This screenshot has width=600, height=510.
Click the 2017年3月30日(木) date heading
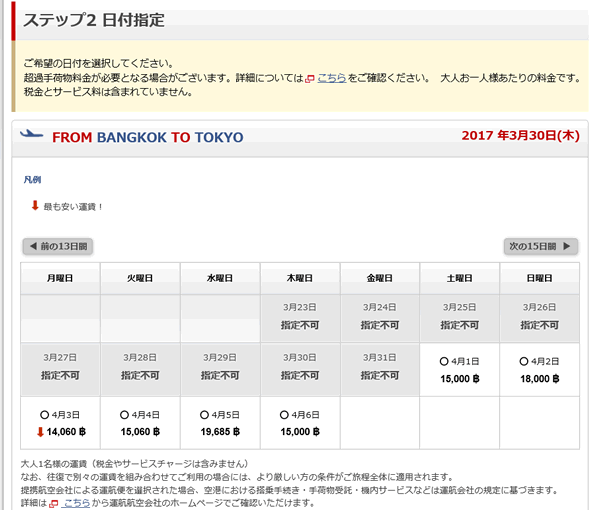[519, 136]
